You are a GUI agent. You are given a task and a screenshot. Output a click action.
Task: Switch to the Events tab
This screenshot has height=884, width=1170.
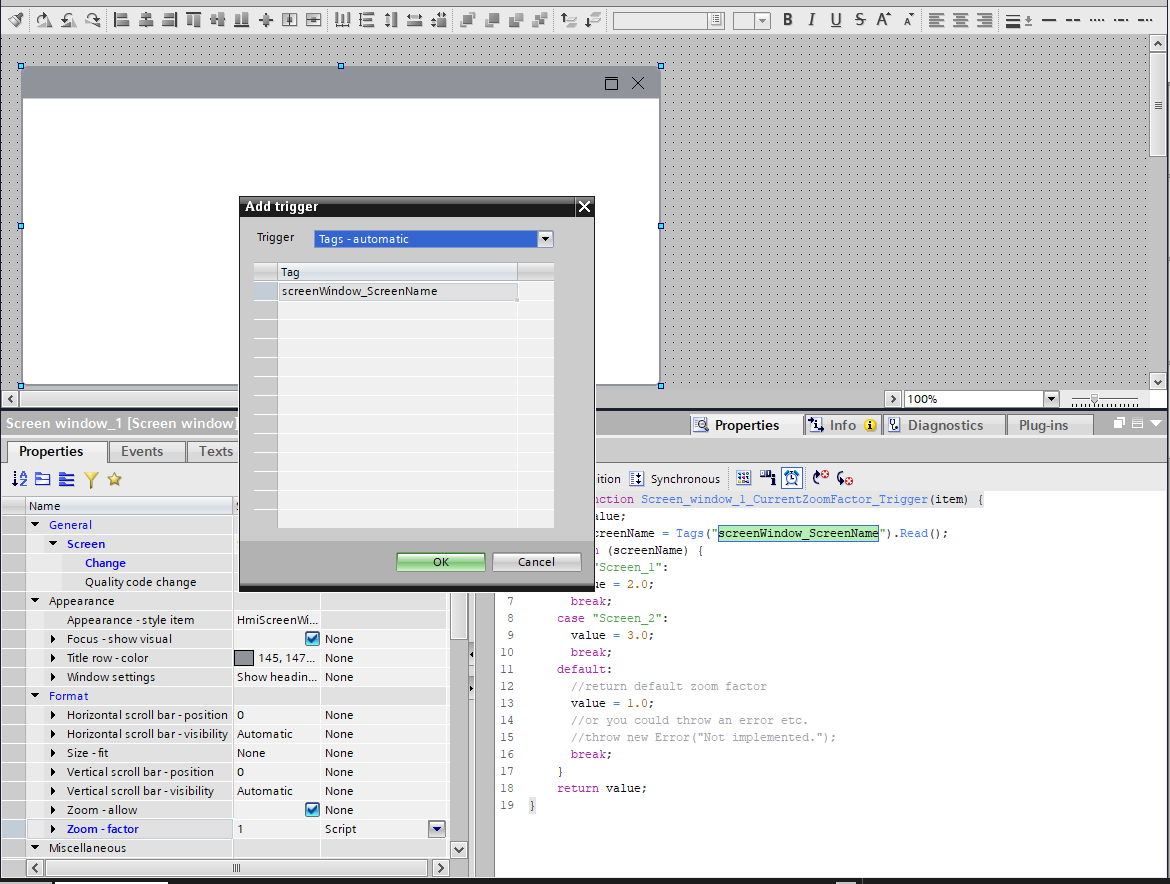click(x=142, y=451)
